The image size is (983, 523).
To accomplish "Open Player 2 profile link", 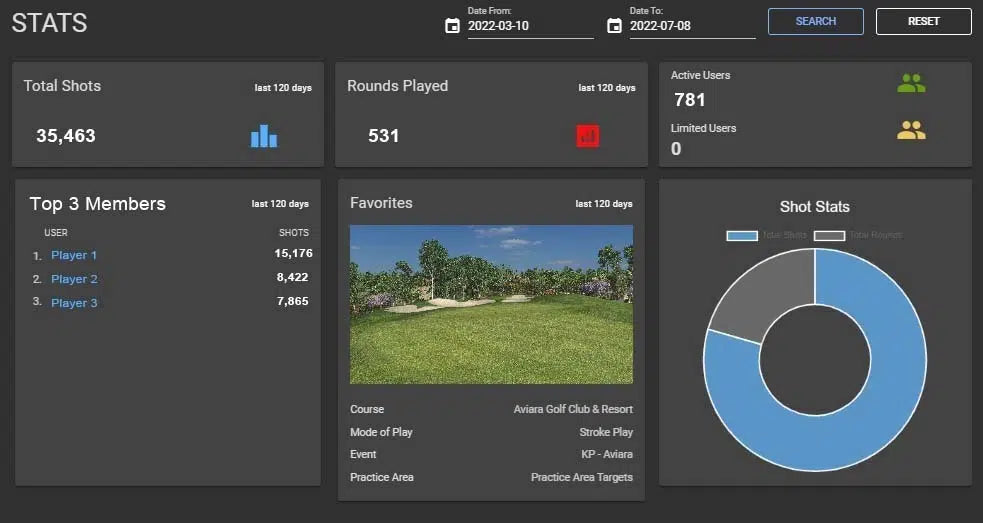I will 74,279.
